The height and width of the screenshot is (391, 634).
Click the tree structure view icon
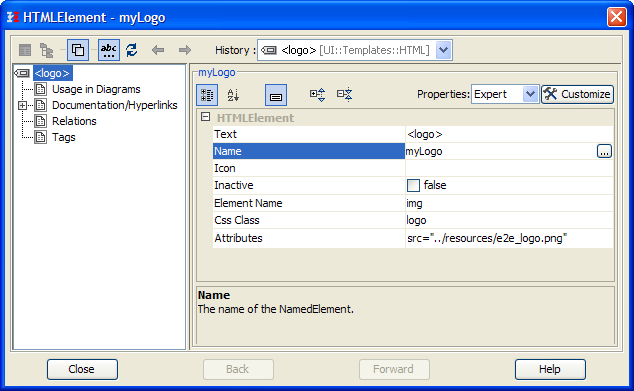[46, 50]
